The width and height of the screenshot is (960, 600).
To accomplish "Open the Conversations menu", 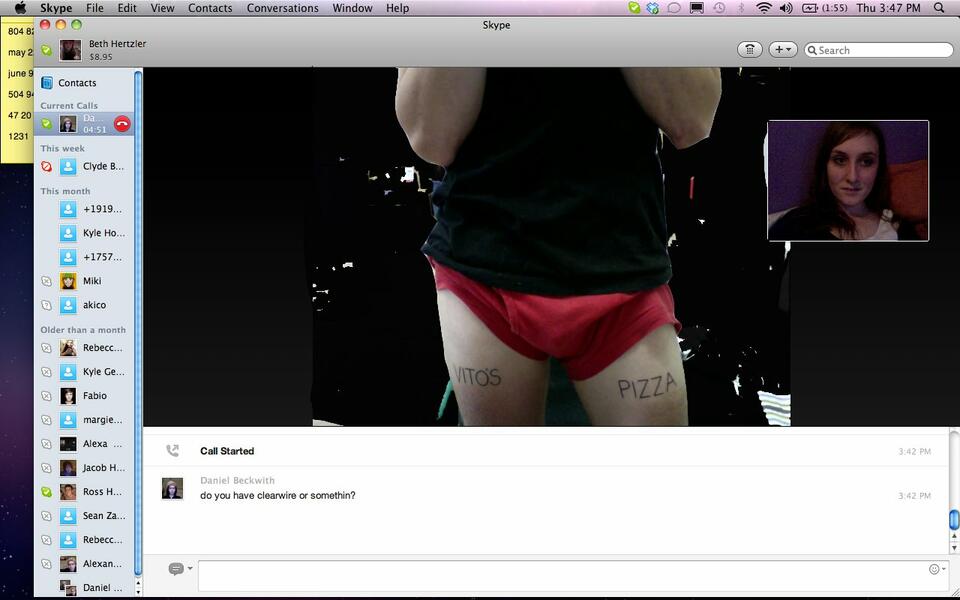I will coord(282,8).
